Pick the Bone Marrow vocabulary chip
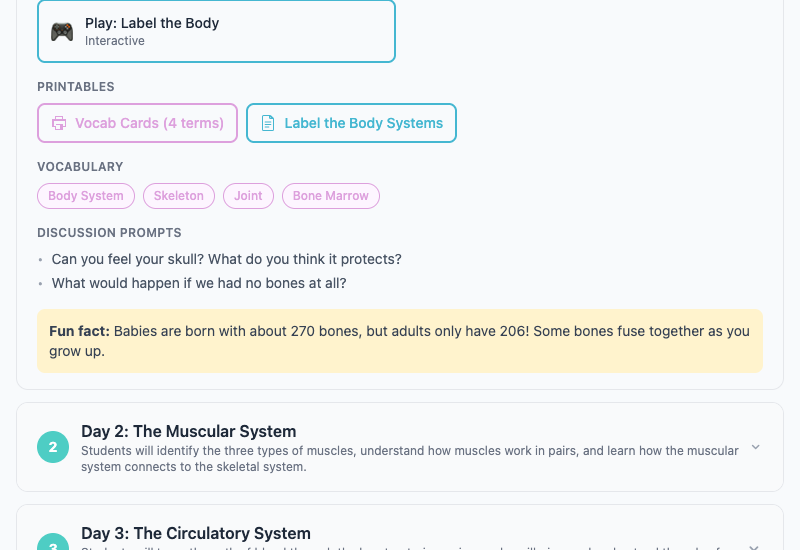Screen dimensions: 800x550 (x=330, y=196)
